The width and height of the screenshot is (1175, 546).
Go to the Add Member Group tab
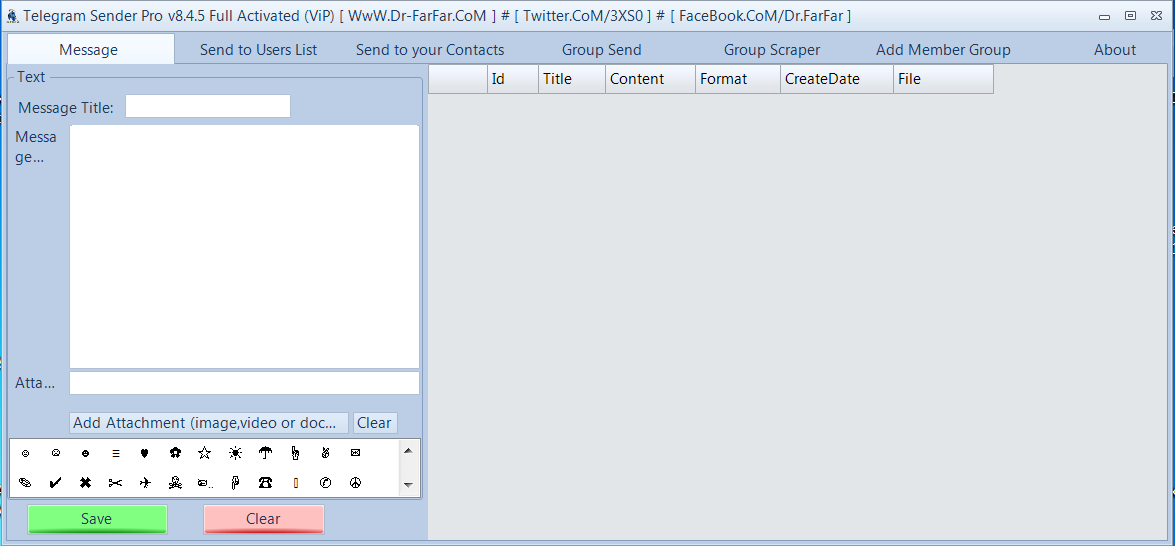[x=943, y=50]
